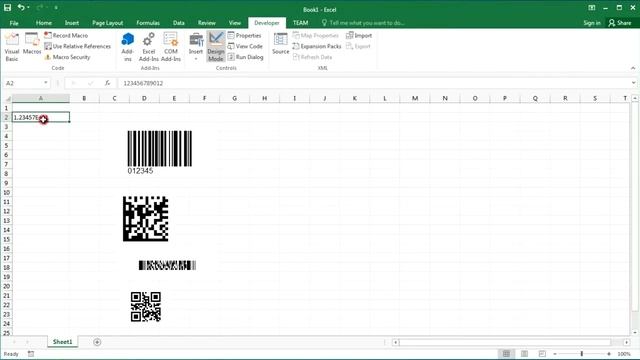Click Map Properties
The height and width of the screenshot is (360, 640).
click(x=316, y=36)
